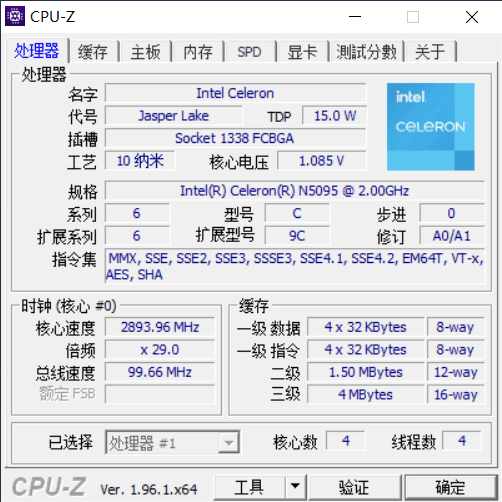Image resolution: width=502 pixels, height=502 pixels.
Task: Click the 线程数 value field
Action: pos(462,441)
